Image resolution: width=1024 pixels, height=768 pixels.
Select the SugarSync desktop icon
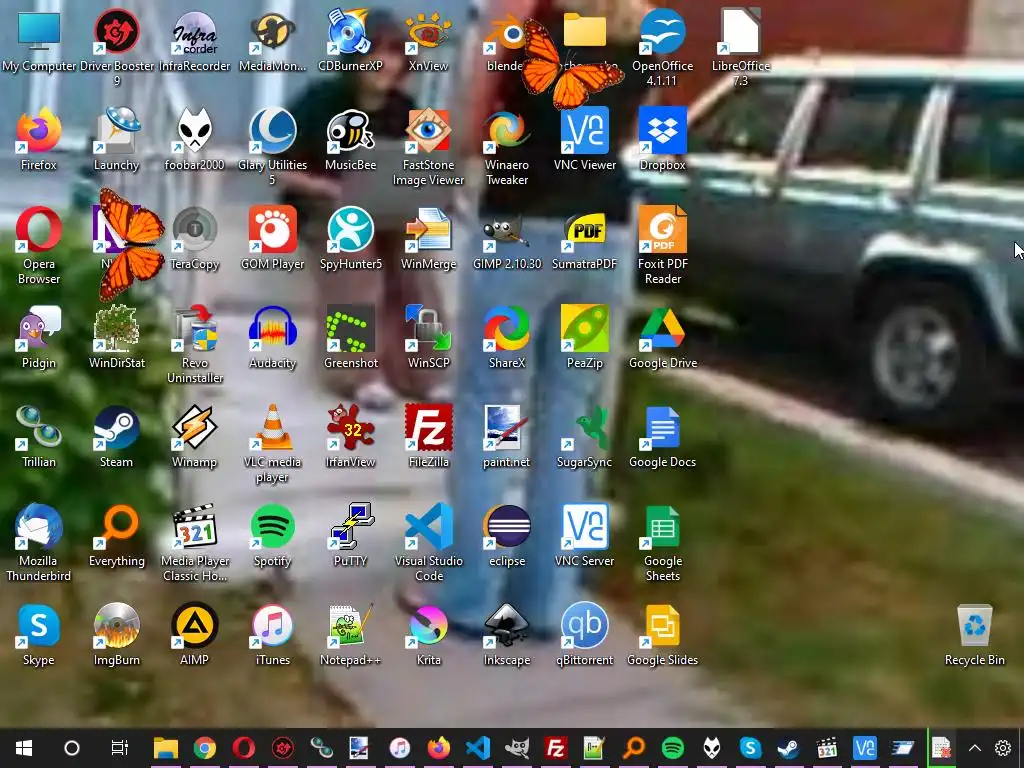click(x=584, y=436)
